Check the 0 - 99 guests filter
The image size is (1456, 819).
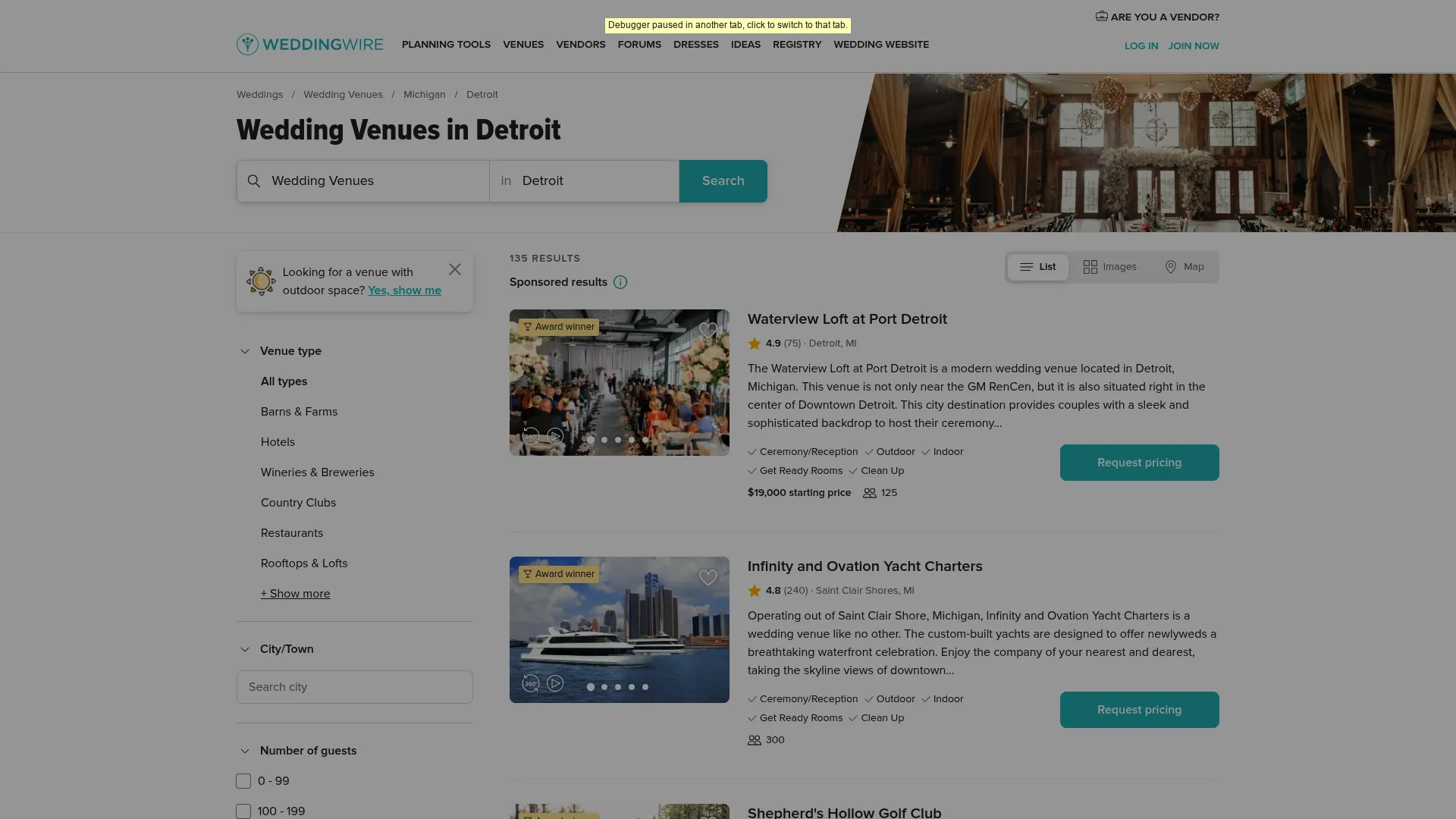[x=243, y=781]
